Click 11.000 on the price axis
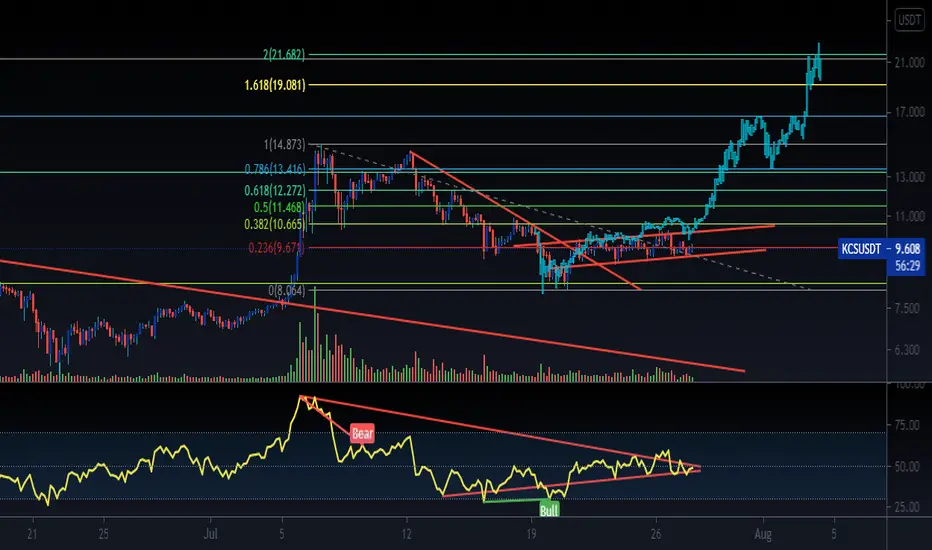The image size is (932, 550). click(x=909, y=216)
